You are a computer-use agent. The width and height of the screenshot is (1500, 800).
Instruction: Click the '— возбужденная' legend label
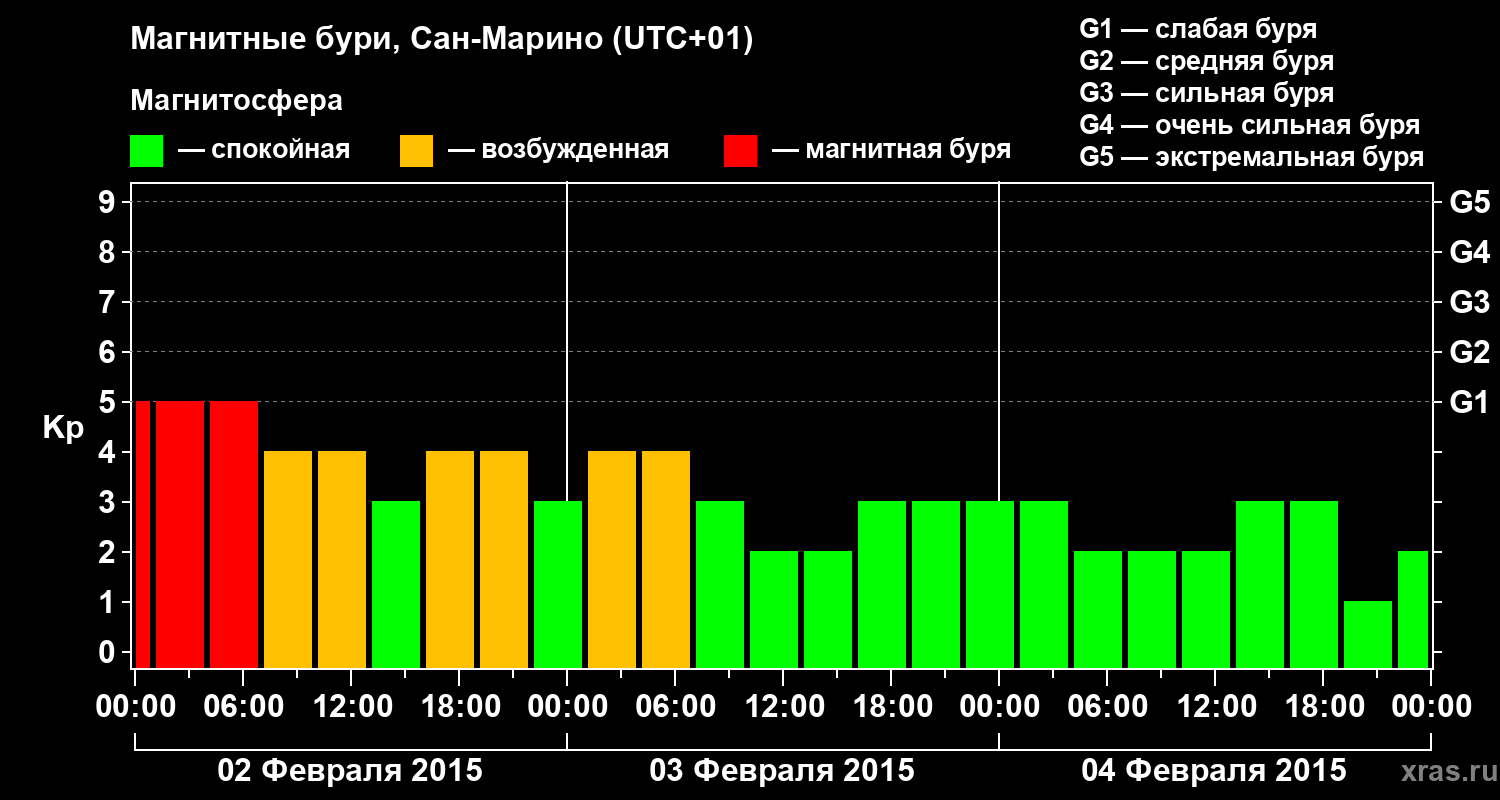558,151
